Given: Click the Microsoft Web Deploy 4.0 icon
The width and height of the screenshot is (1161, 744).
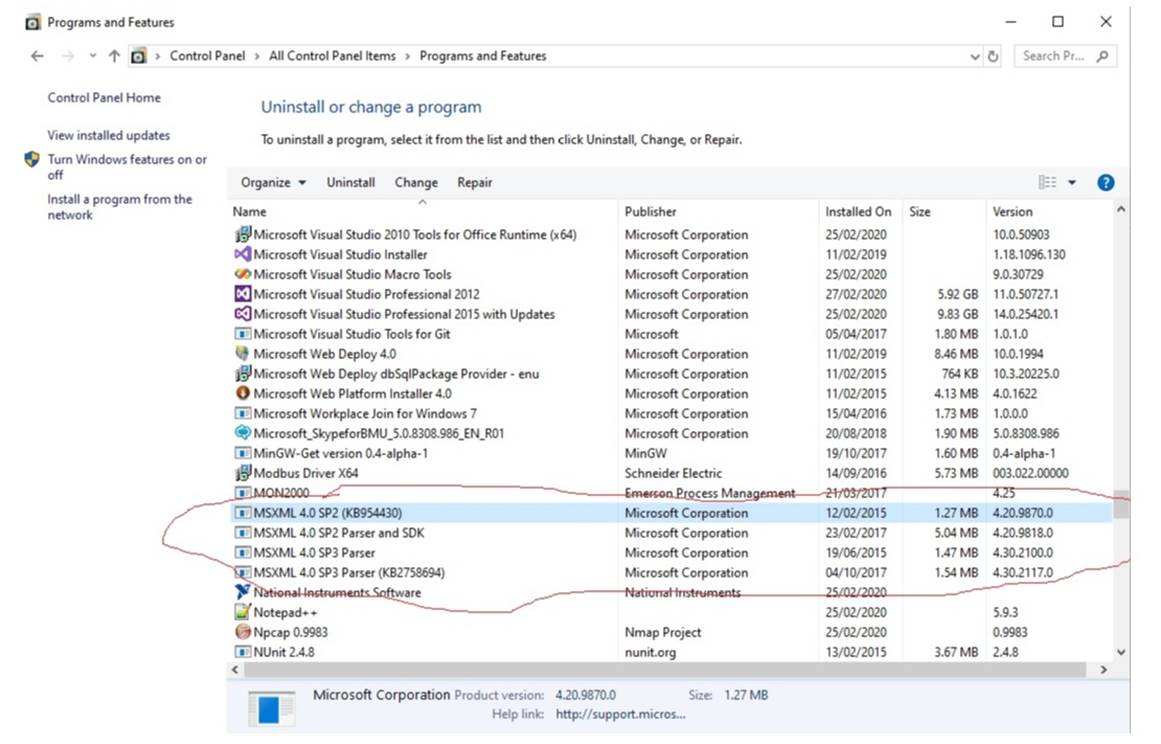Looking at the screenshot, I should 242,354.
